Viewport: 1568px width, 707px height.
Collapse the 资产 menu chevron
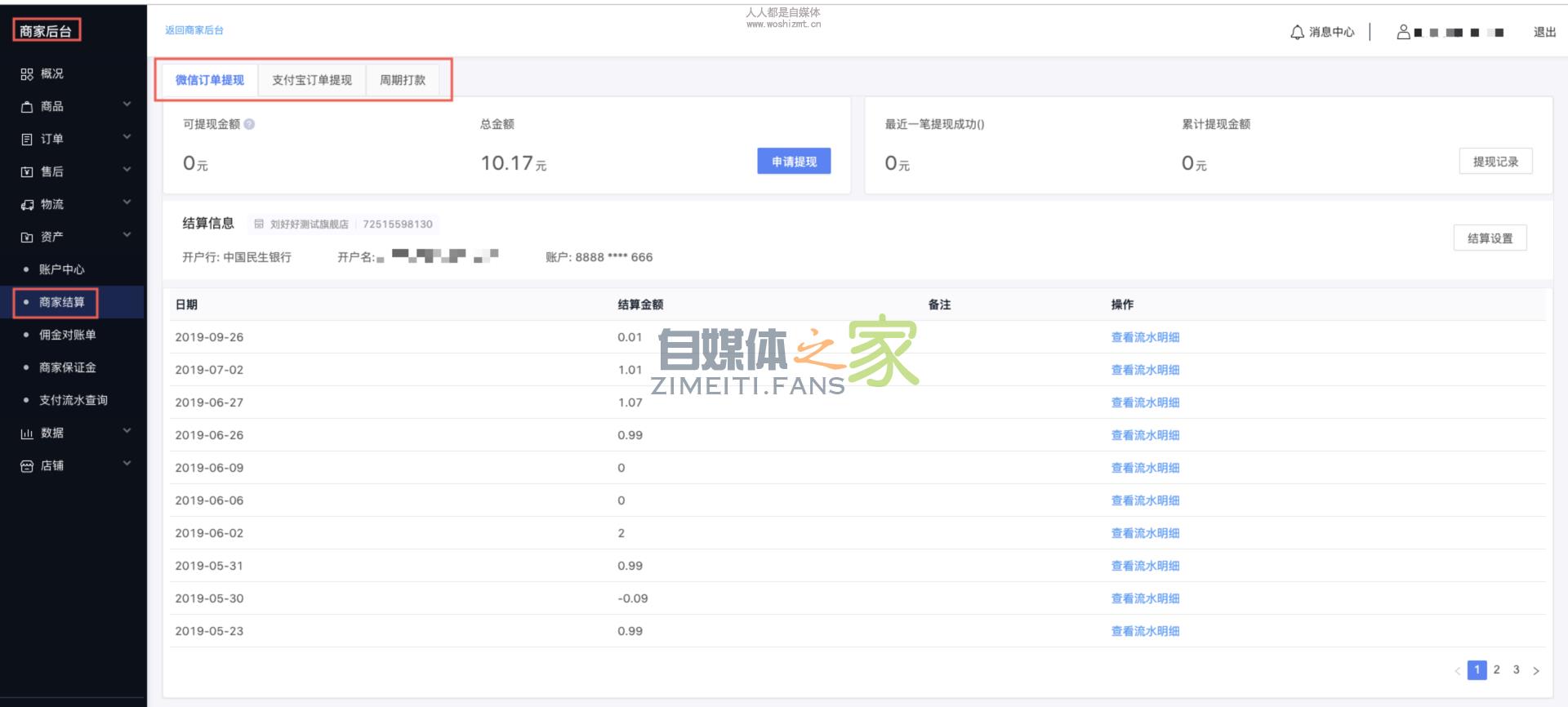click(127, 235)
